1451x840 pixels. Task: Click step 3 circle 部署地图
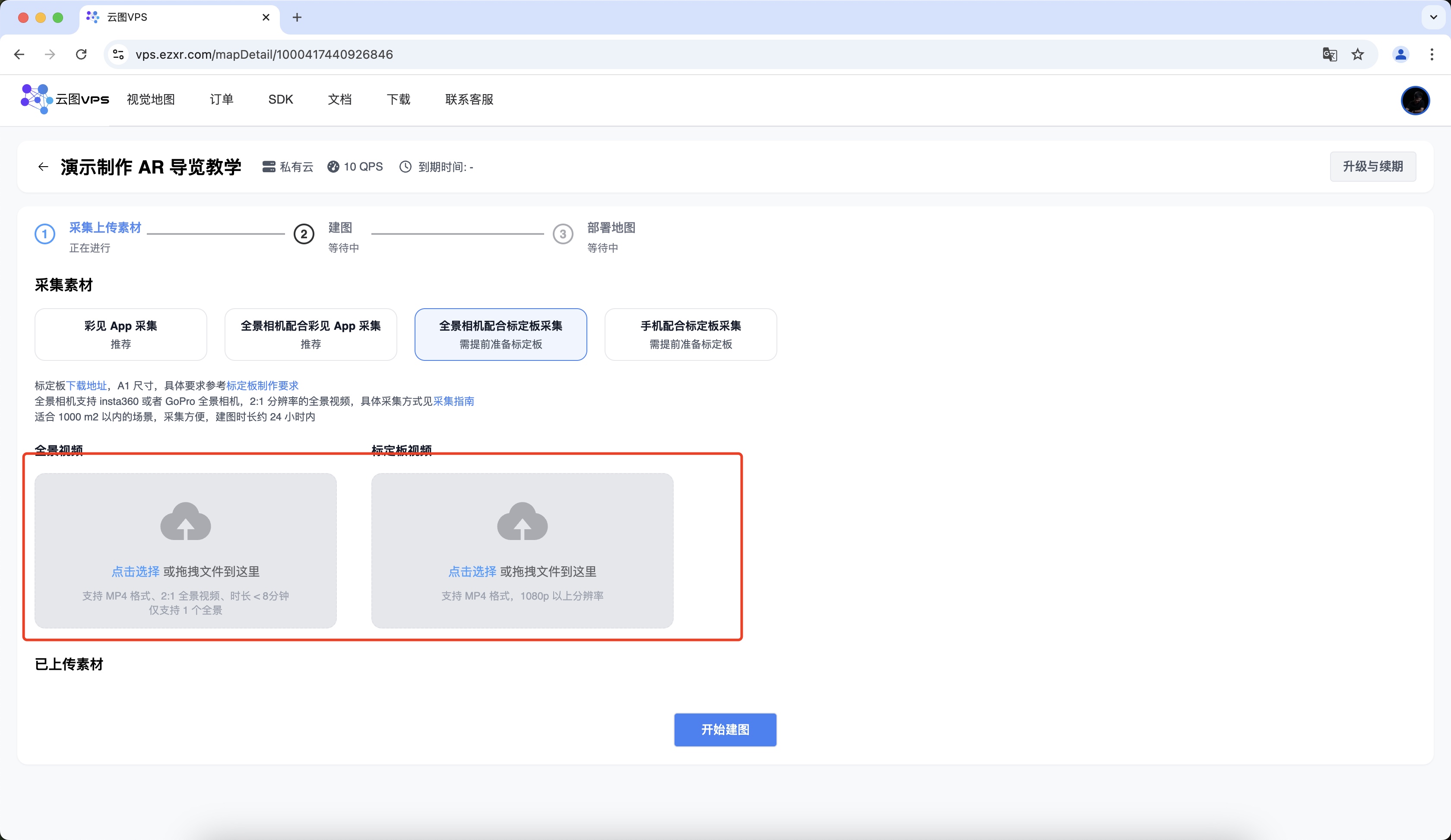(x=563, y=234)
